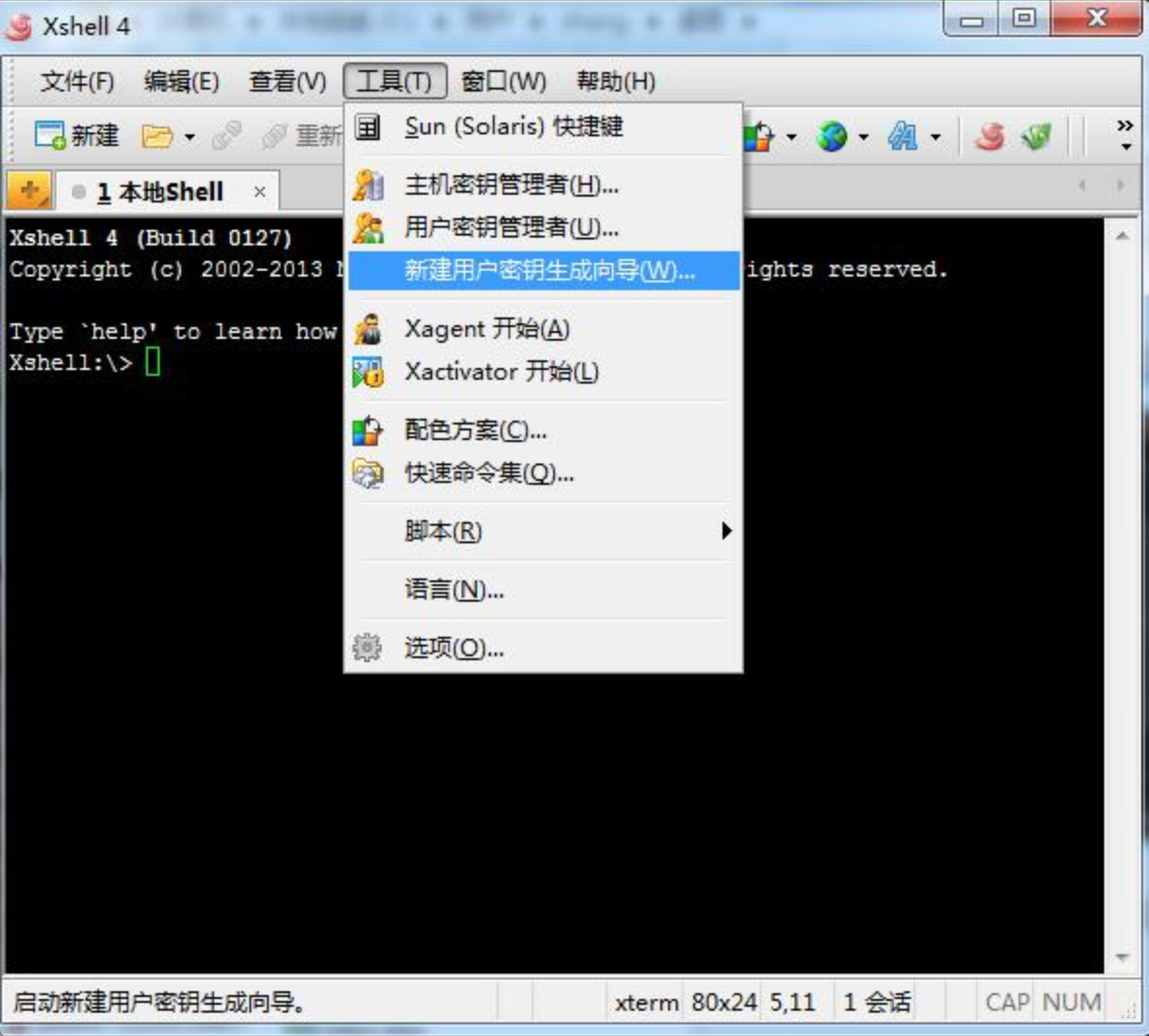
Task: Click the green Xftp toolbar icon
Action: (x=1036, y=136)
